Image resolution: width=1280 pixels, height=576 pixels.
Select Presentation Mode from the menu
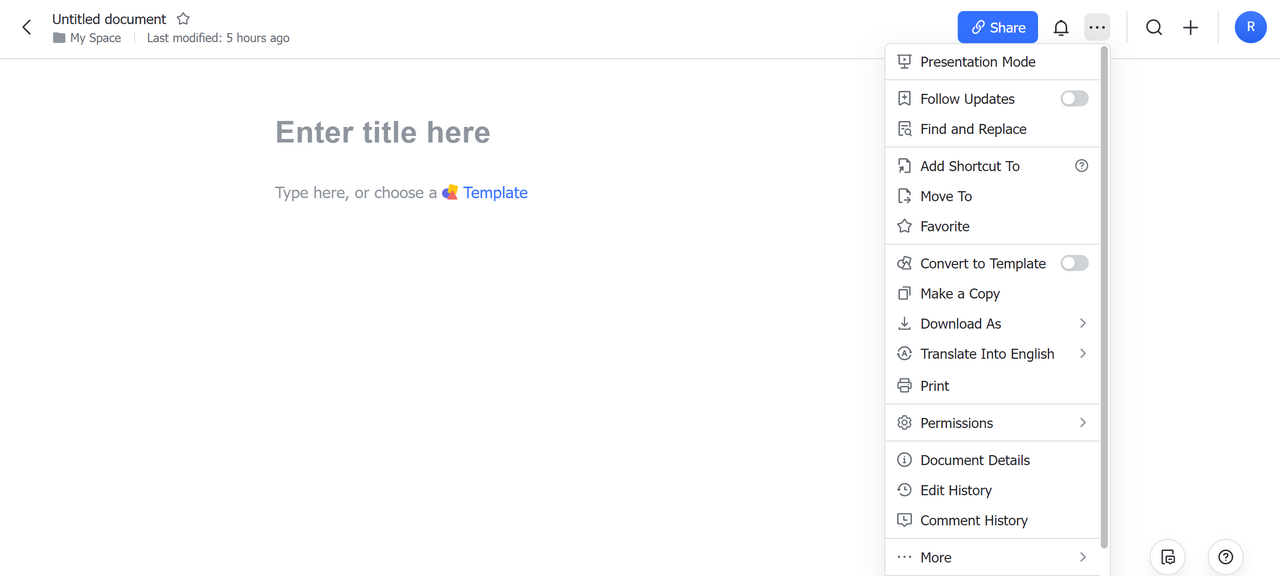[x=977, y=62]
